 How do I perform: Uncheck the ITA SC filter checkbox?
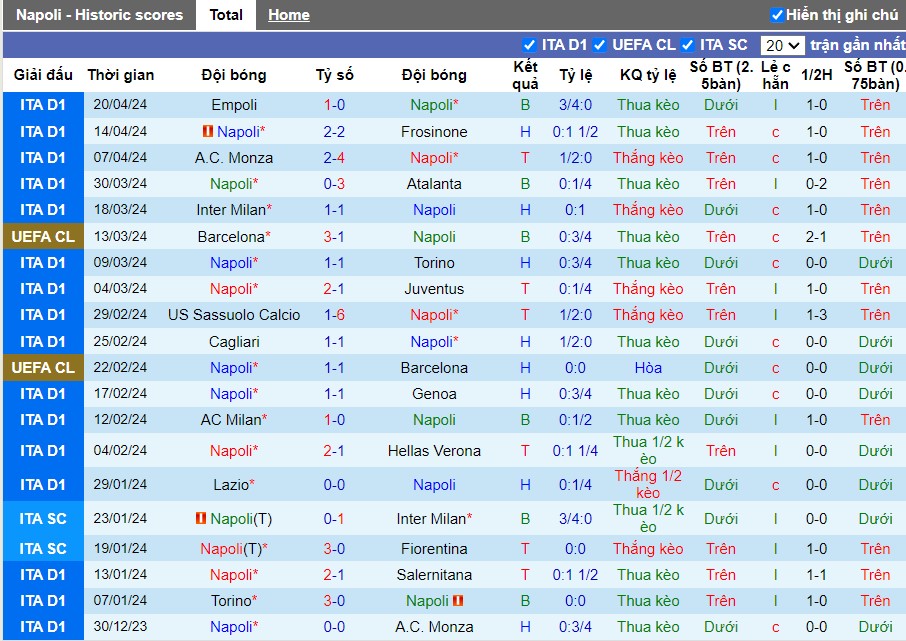coord(688,45)
